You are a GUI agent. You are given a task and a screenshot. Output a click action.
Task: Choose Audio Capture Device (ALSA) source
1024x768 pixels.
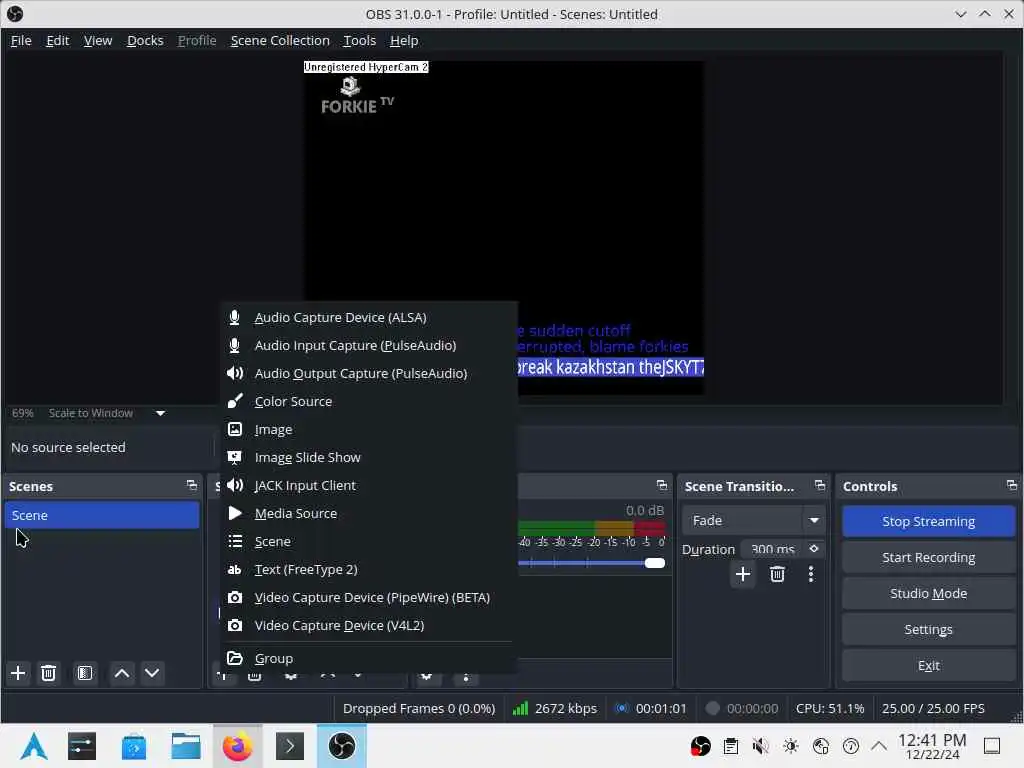click(x=369, y=317)
